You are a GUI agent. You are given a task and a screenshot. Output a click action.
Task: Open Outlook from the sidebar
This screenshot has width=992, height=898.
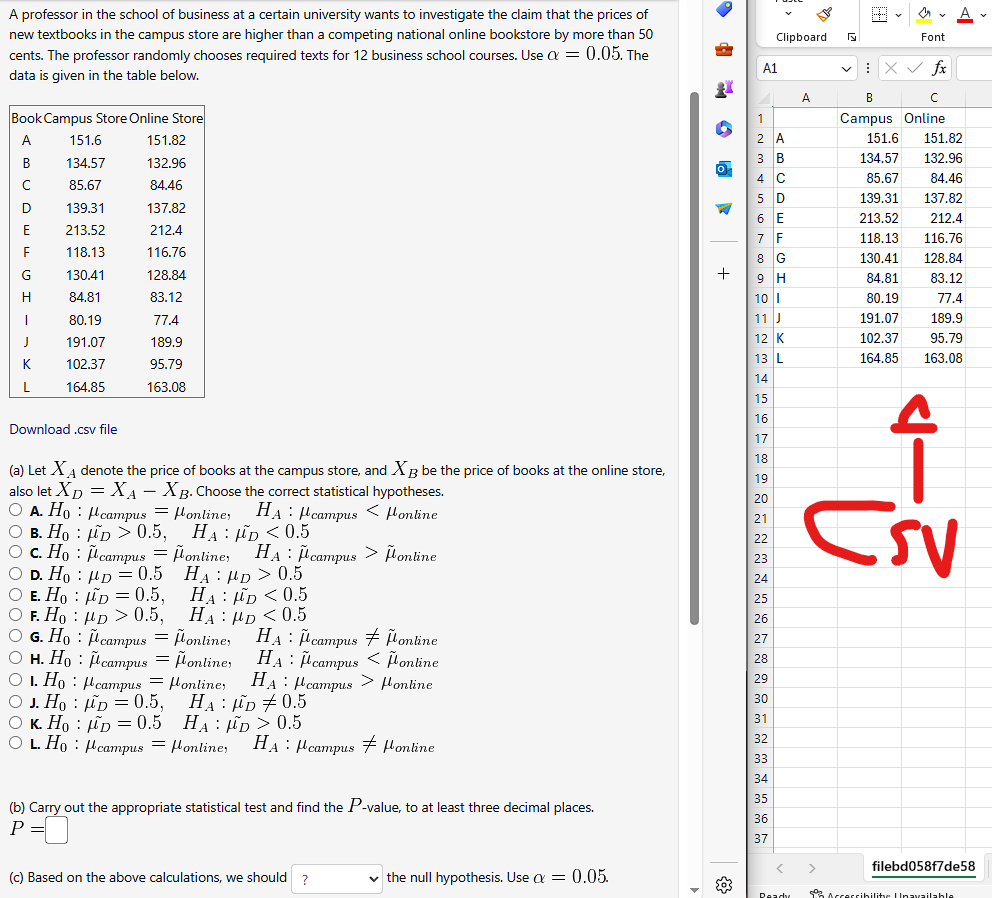point(724,168)
